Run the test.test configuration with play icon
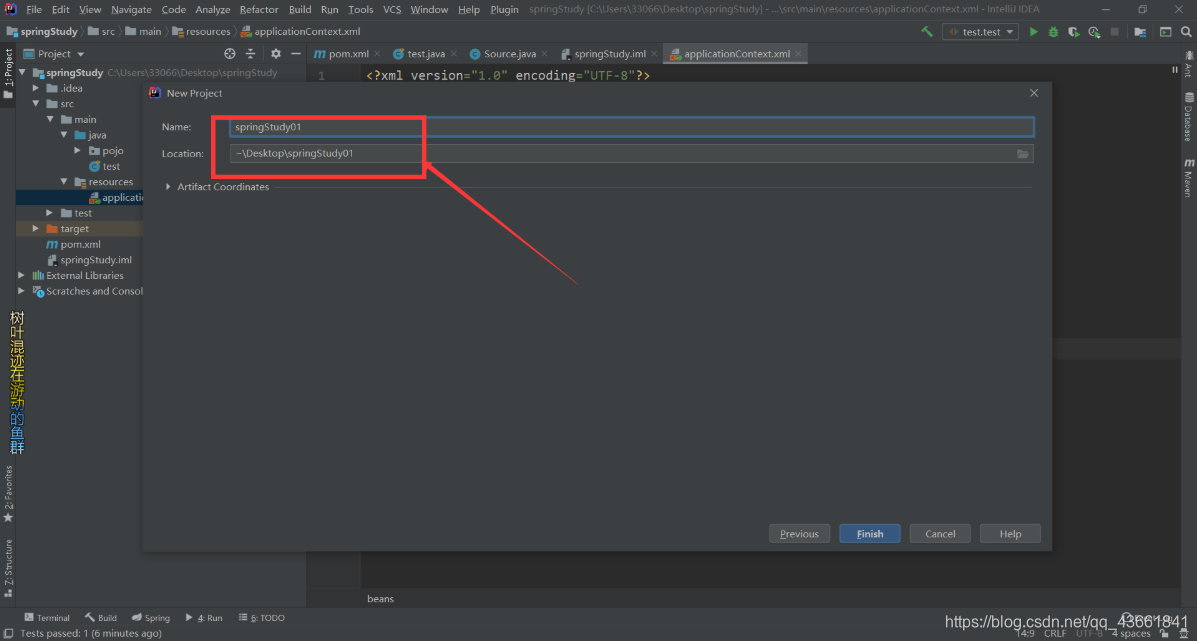 point(1034,32)
